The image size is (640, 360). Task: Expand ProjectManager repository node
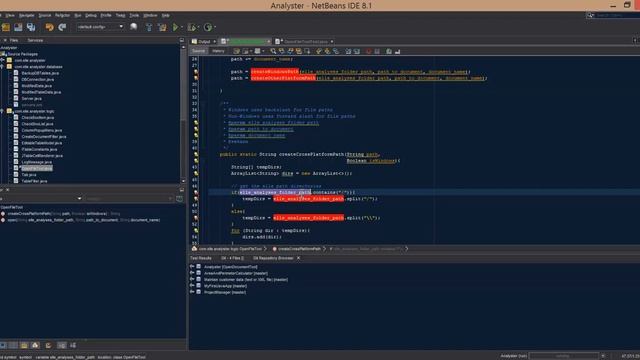[192, 292]
